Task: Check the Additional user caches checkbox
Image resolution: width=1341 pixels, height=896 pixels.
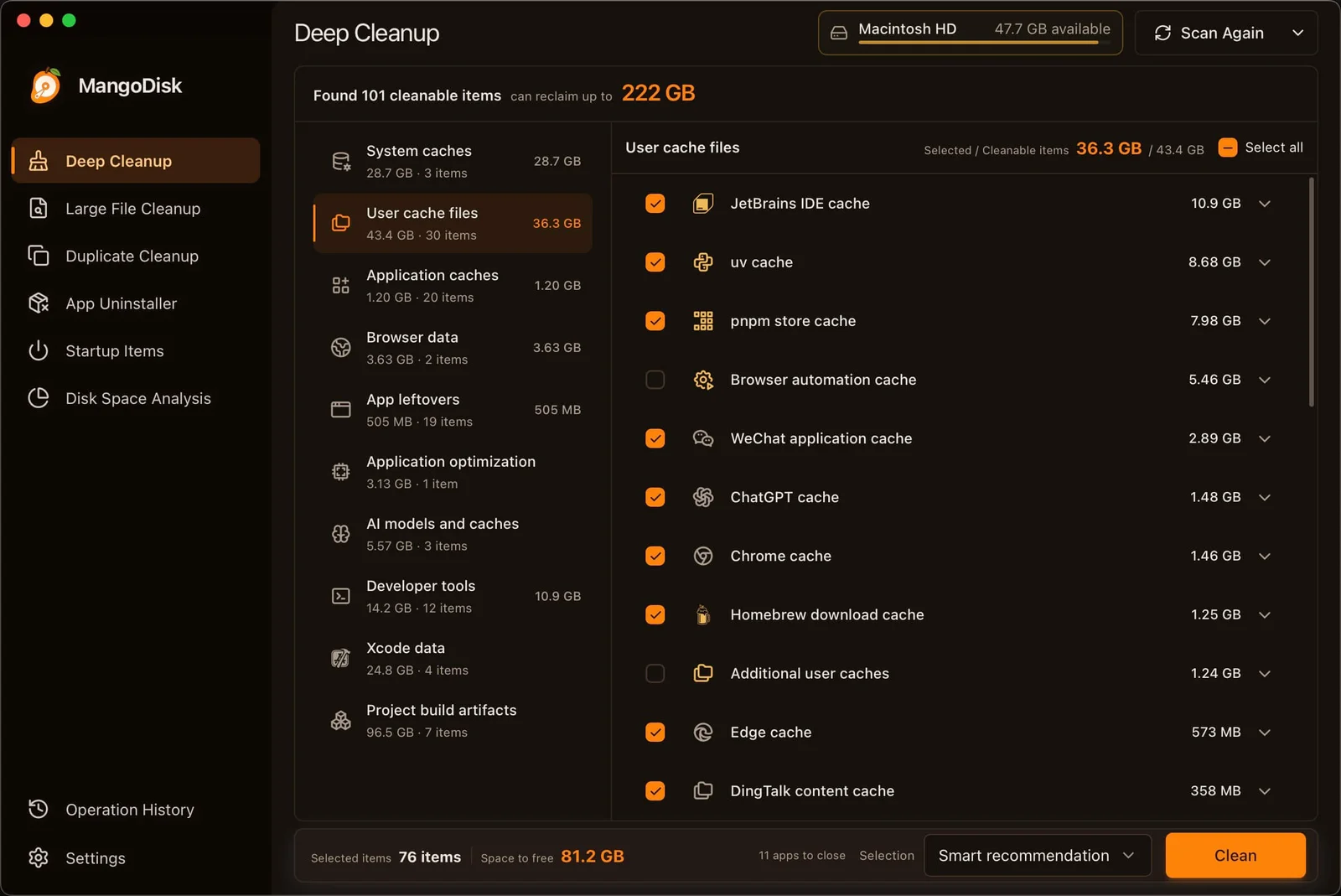Action: pos(655,673)
